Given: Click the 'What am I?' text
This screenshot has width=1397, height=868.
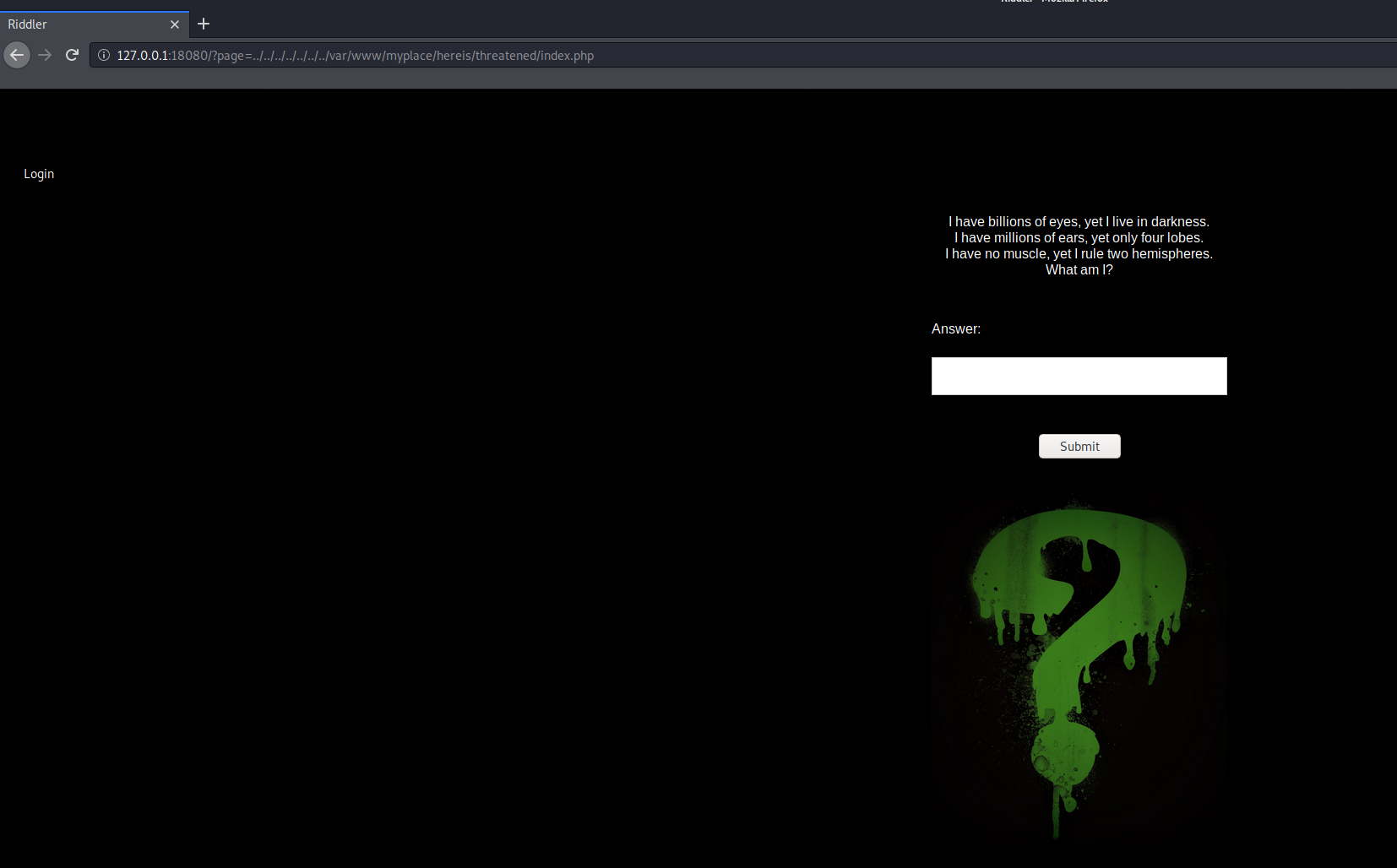Looking at the screenshot, I should pos(1079,269).
